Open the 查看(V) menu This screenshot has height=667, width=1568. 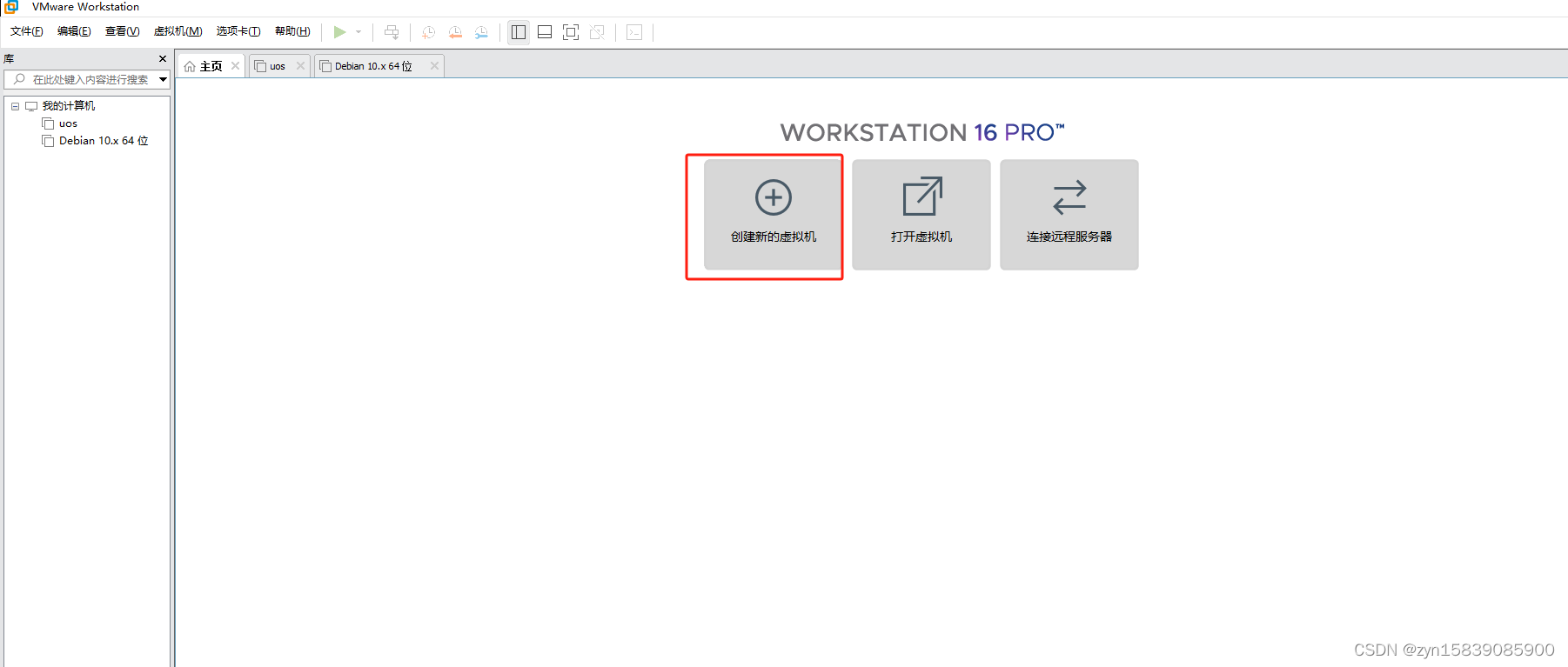(x=122, y=31)
